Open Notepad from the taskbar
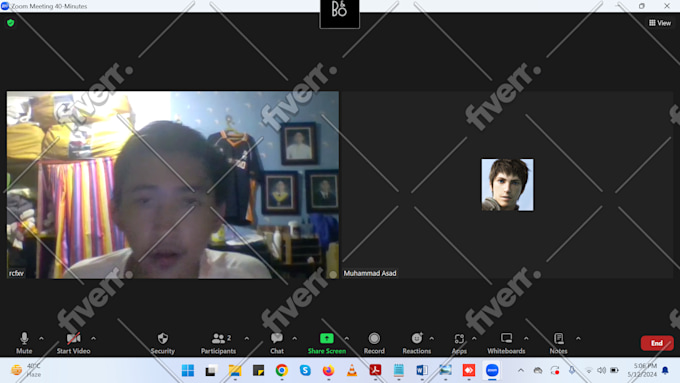 coord(399,370)
